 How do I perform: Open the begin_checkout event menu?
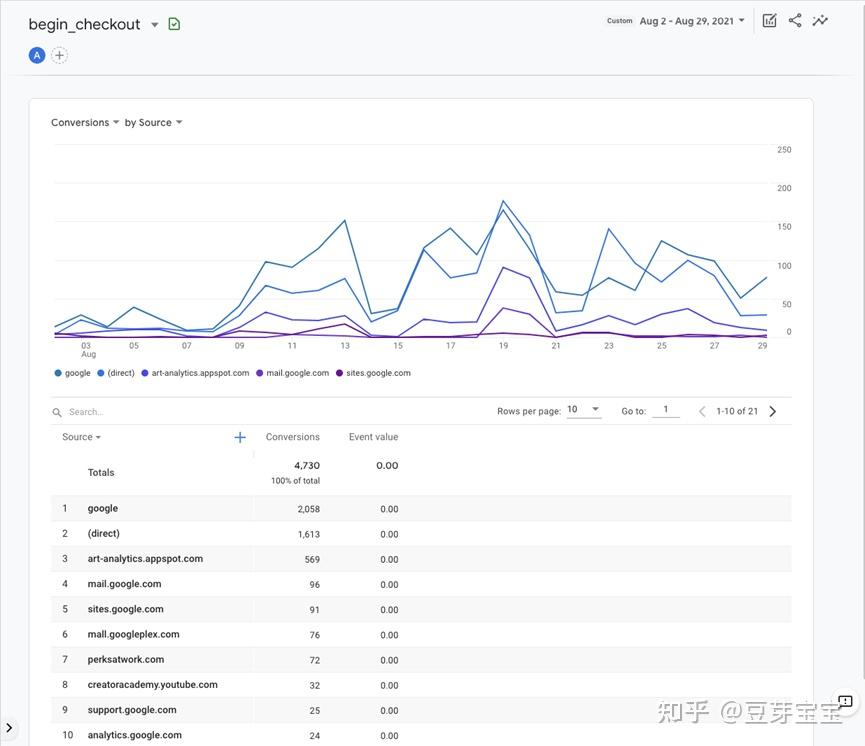coord(155,24)
